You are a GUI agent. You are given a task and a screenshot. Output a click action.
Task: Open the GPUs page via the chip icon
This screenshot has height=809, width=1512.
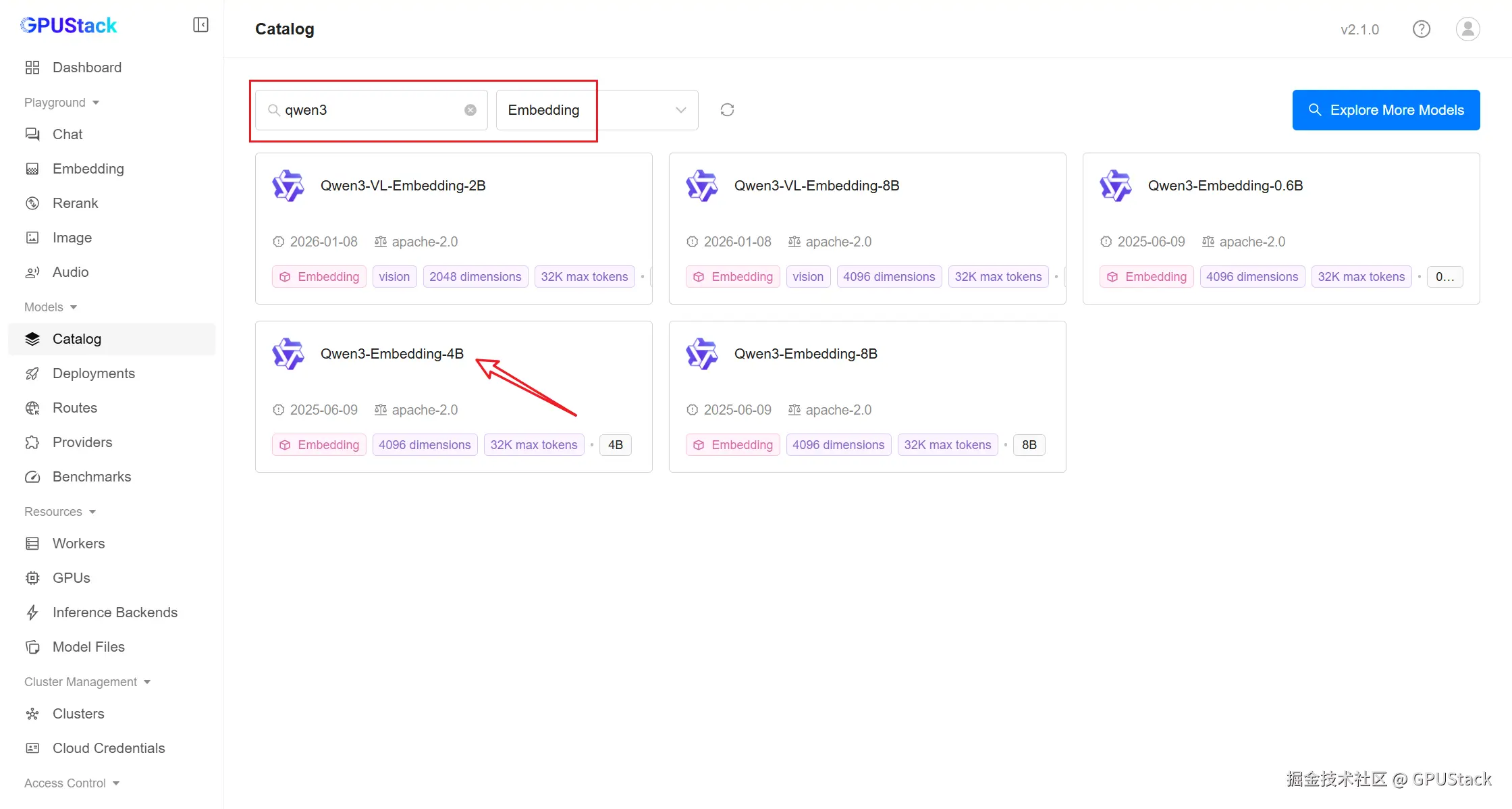tap(32, 578)
